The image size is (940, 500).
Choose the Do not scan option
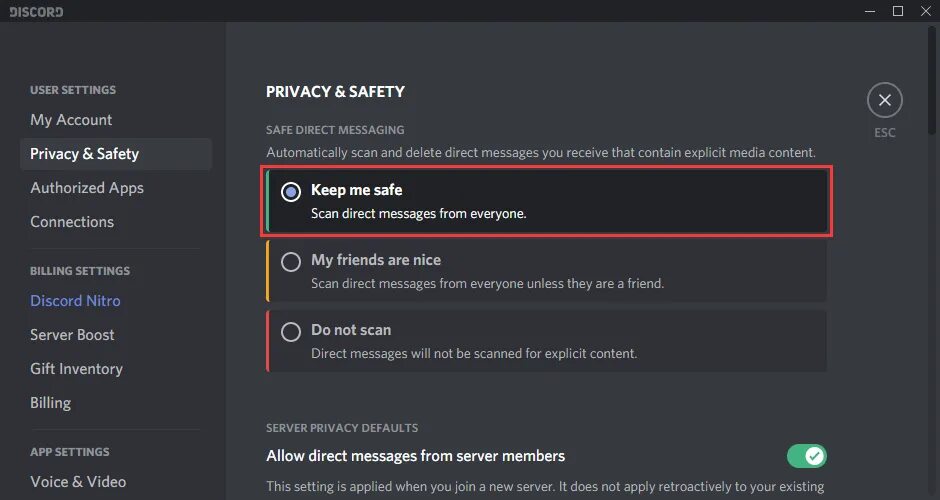pos(291,332)
